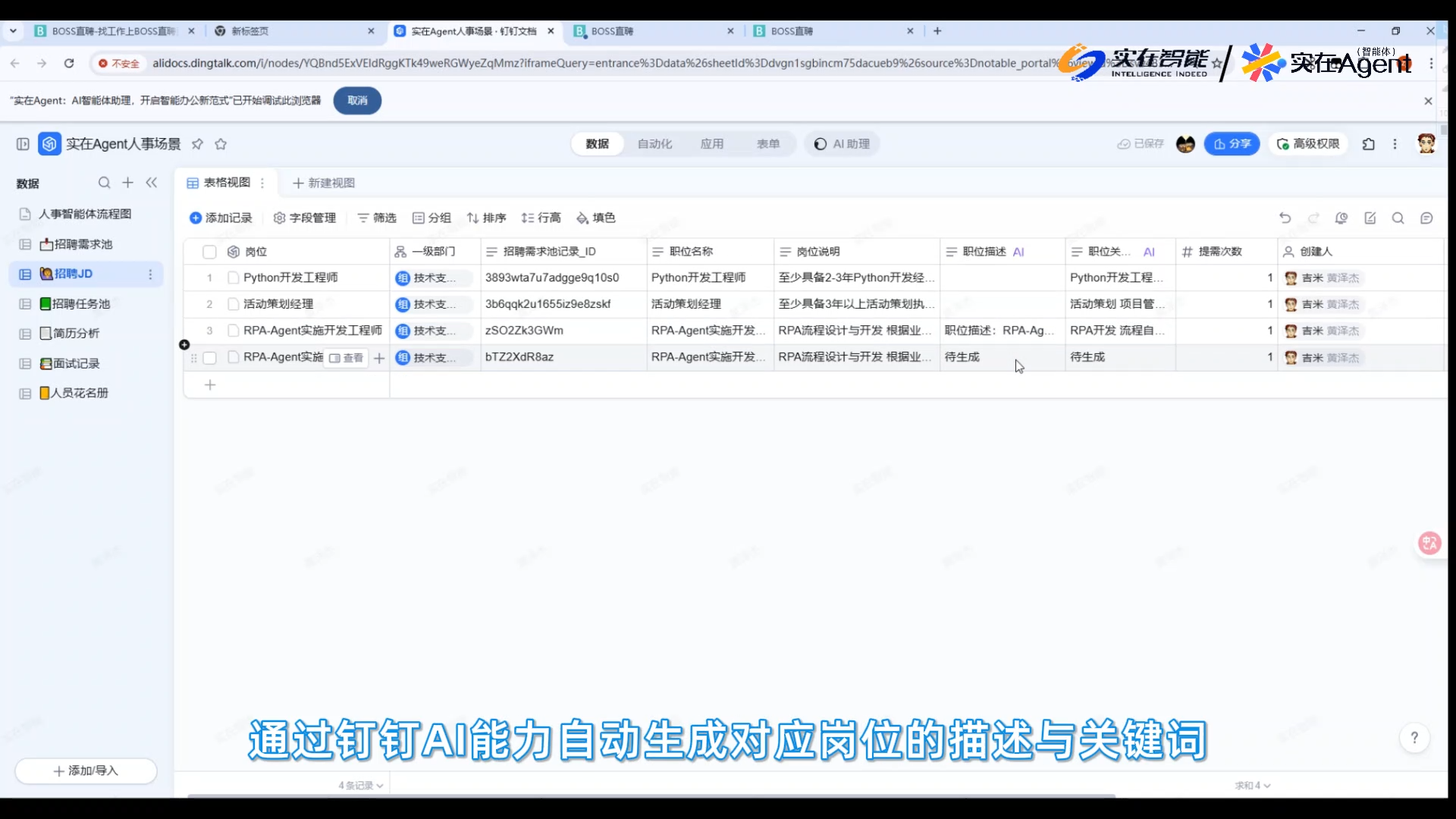Open the search icon in table toolbar
This screenshot has width=1456, height=819.
pos(1398,218)
